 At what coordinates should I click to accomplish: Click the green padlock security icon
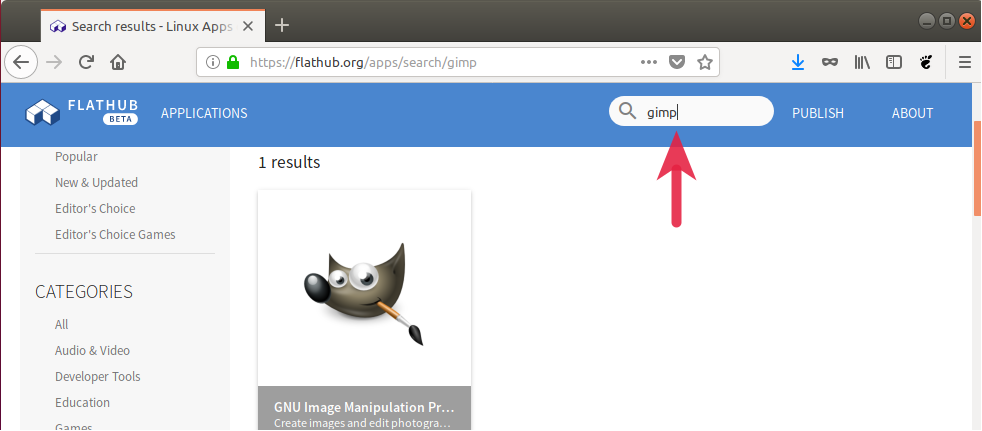point(233,63)
